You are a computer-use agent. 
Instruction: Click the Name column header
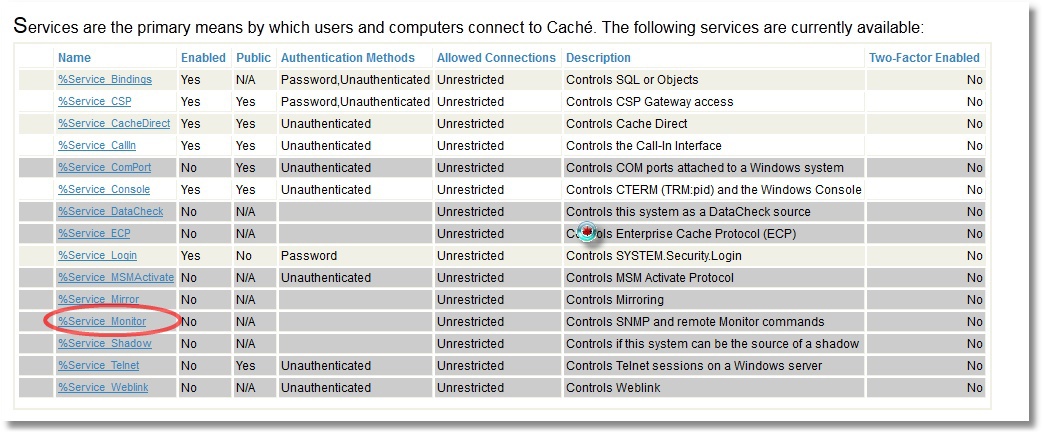(74, 58)
